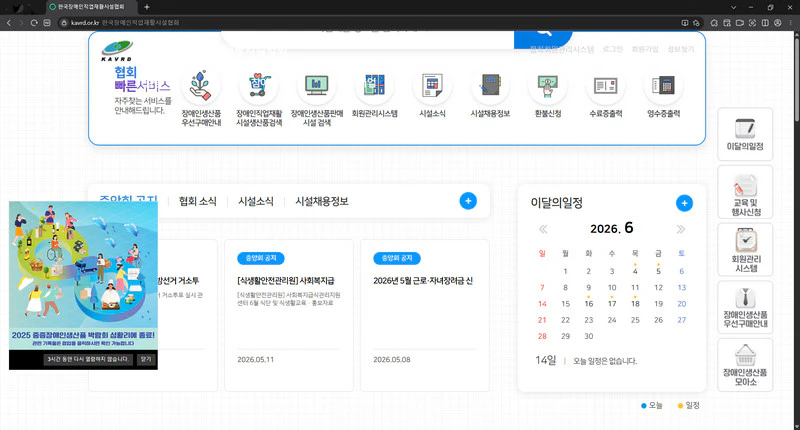The image size is (800, 430).
Task: Open the 환불신청 refund icon
Action: 548,86
